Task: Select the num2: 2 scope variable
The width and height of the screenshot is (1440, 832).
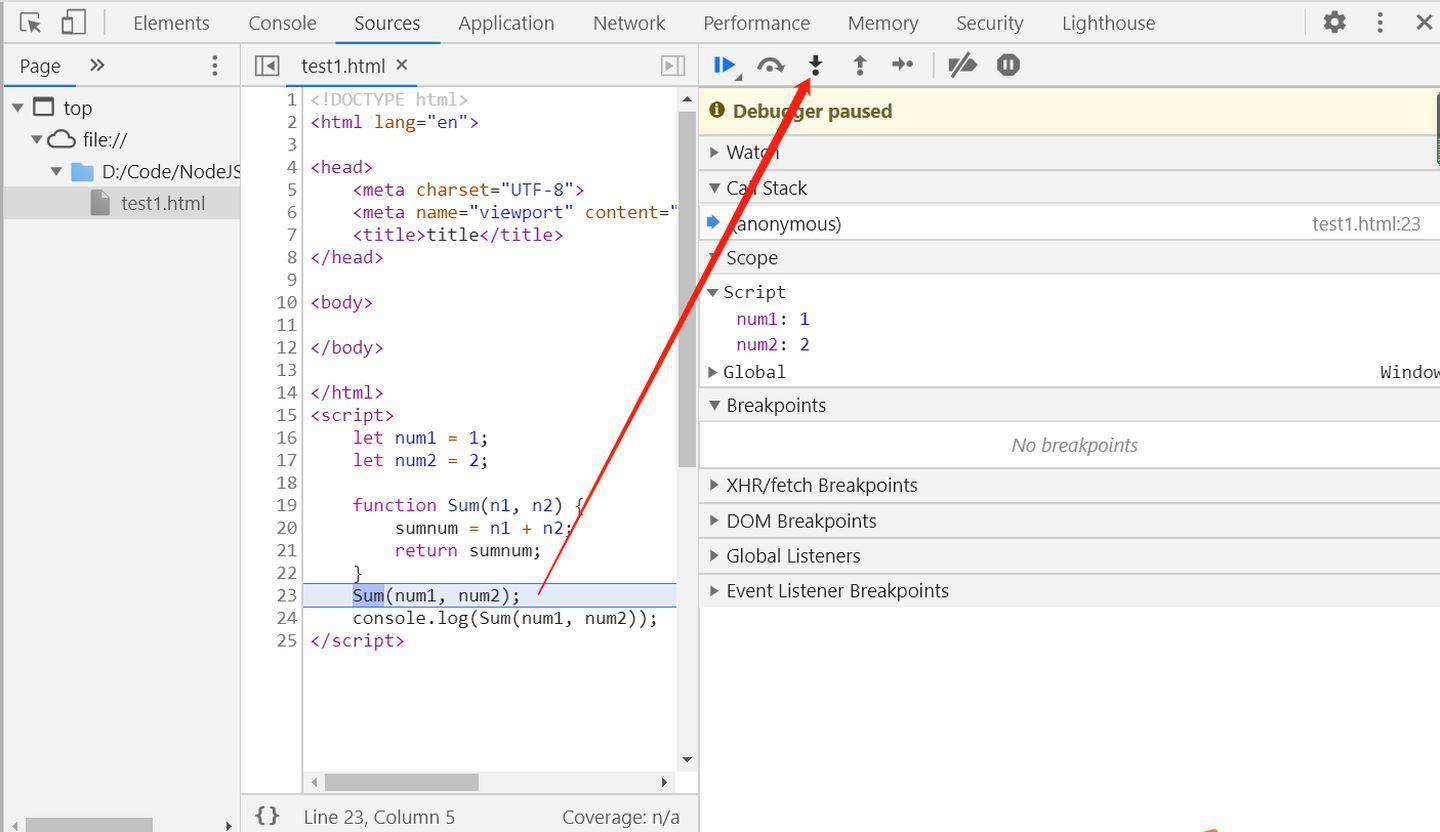Action: click(773, 345)
